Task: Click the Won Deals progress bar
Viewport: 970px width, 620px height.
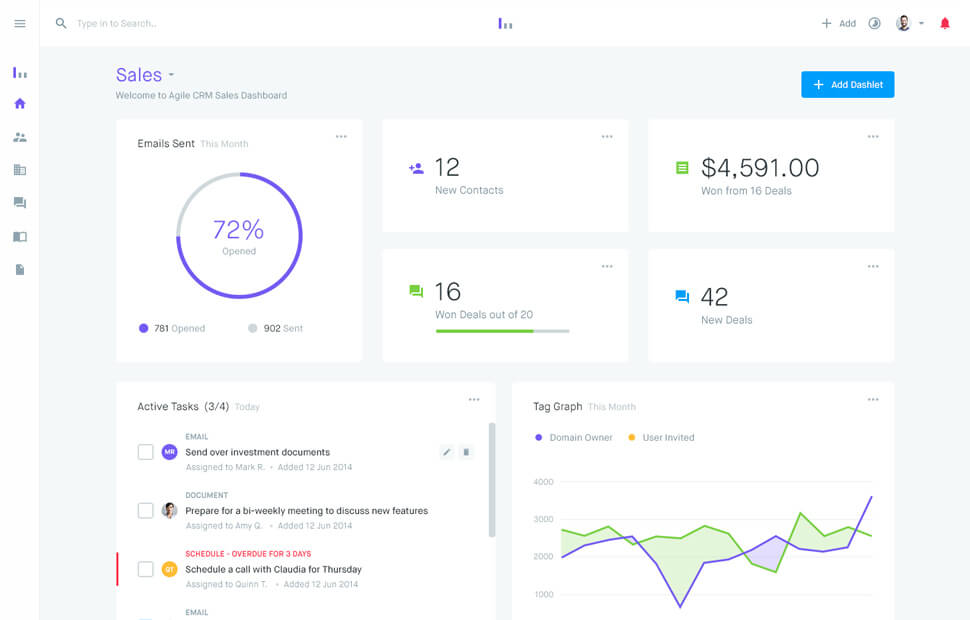Action: (x=504, y=331)
